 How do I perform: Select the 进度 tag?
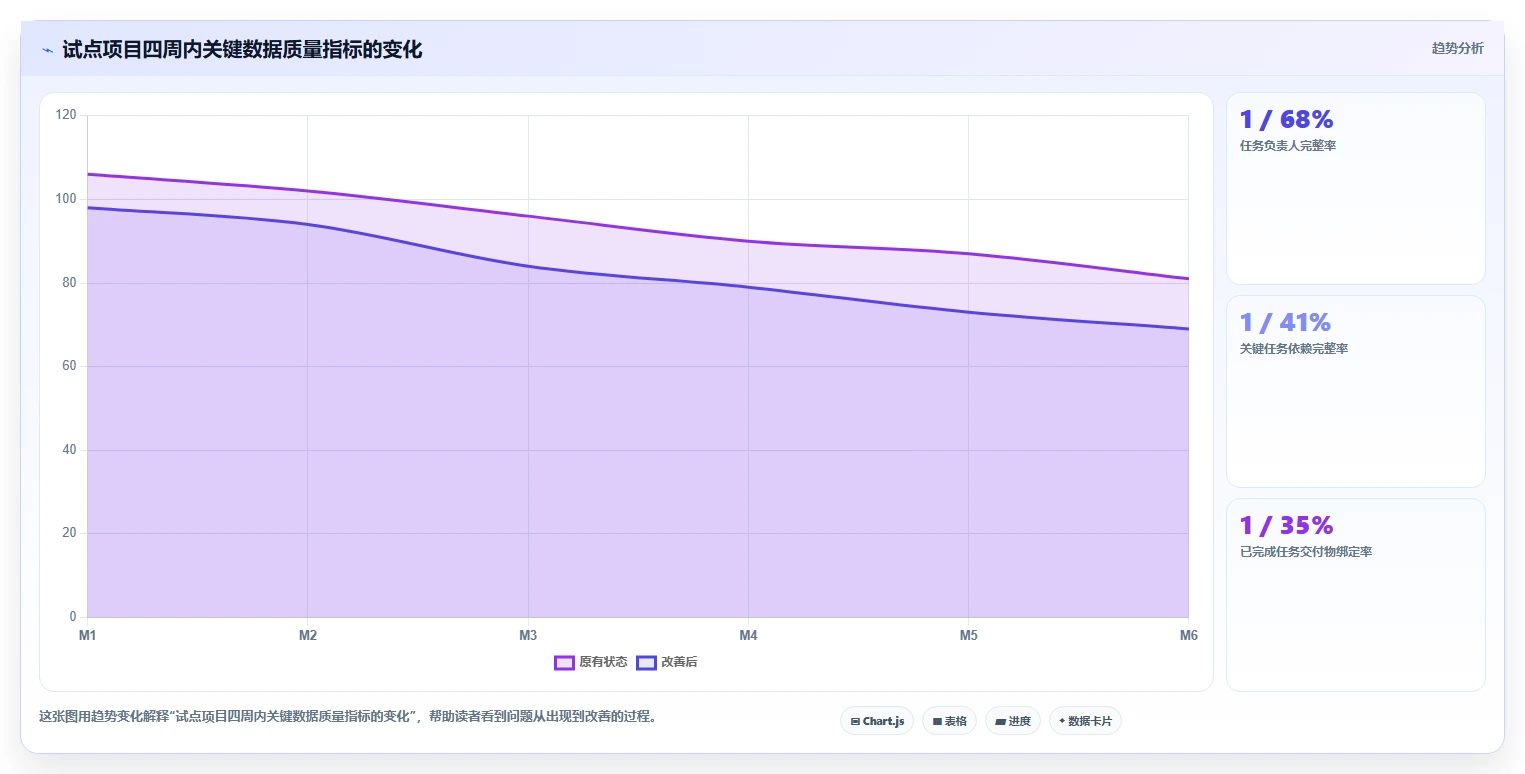click(1013, 721)
